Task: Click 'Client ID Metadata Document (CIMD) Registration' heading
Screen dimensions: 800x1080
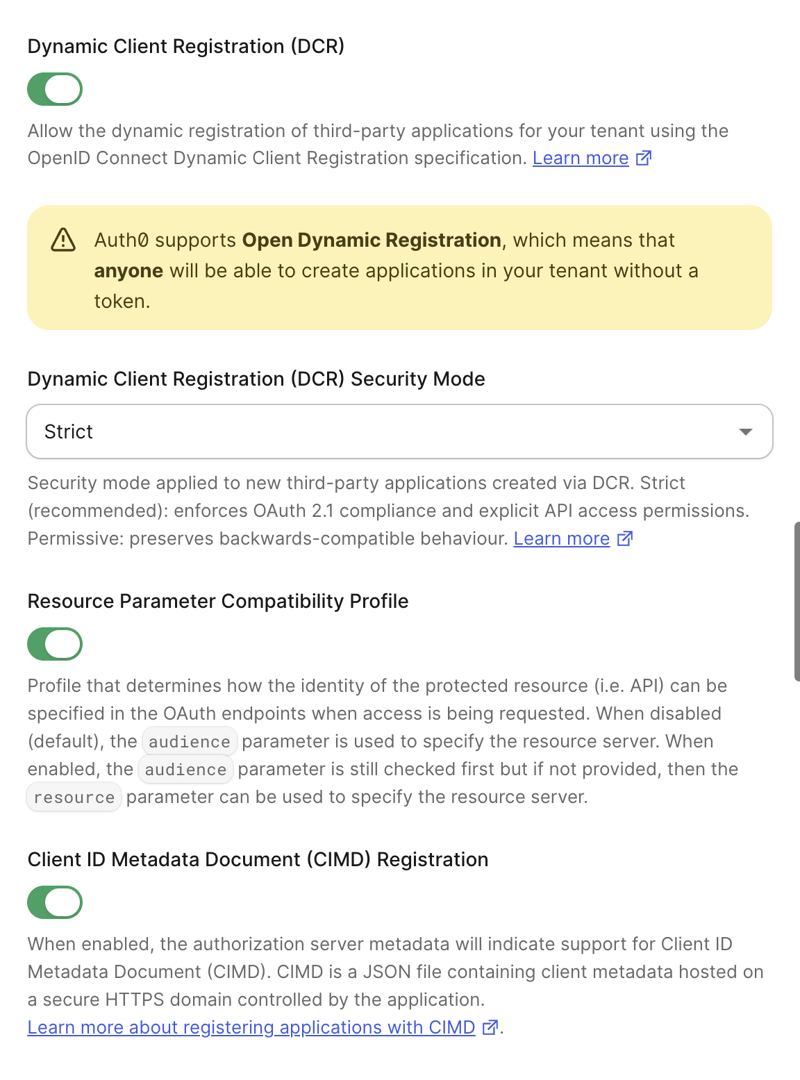Action: pos(258,860)
